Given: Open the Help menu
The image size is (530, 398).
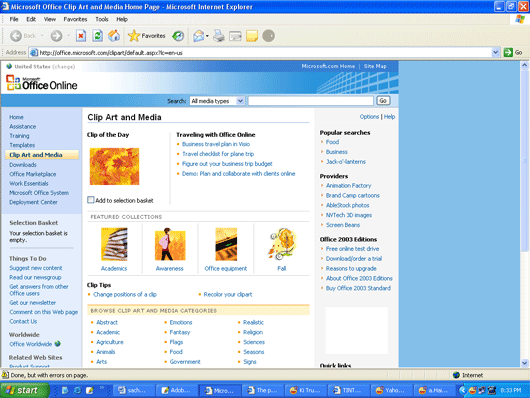Looking at the screenshot, I should pos(122,19).
